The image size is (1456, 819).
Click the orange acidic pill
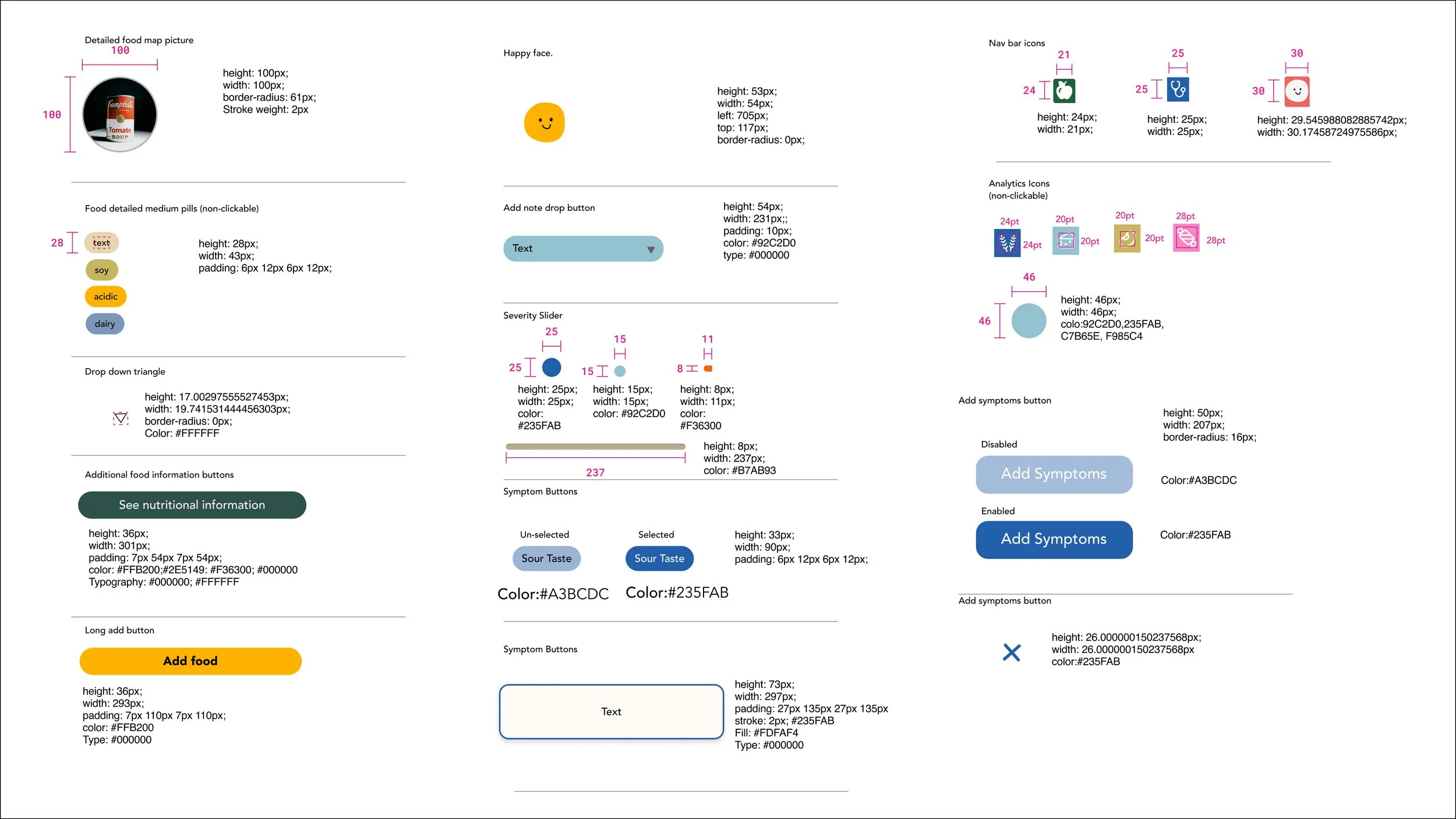click(105, 296)
